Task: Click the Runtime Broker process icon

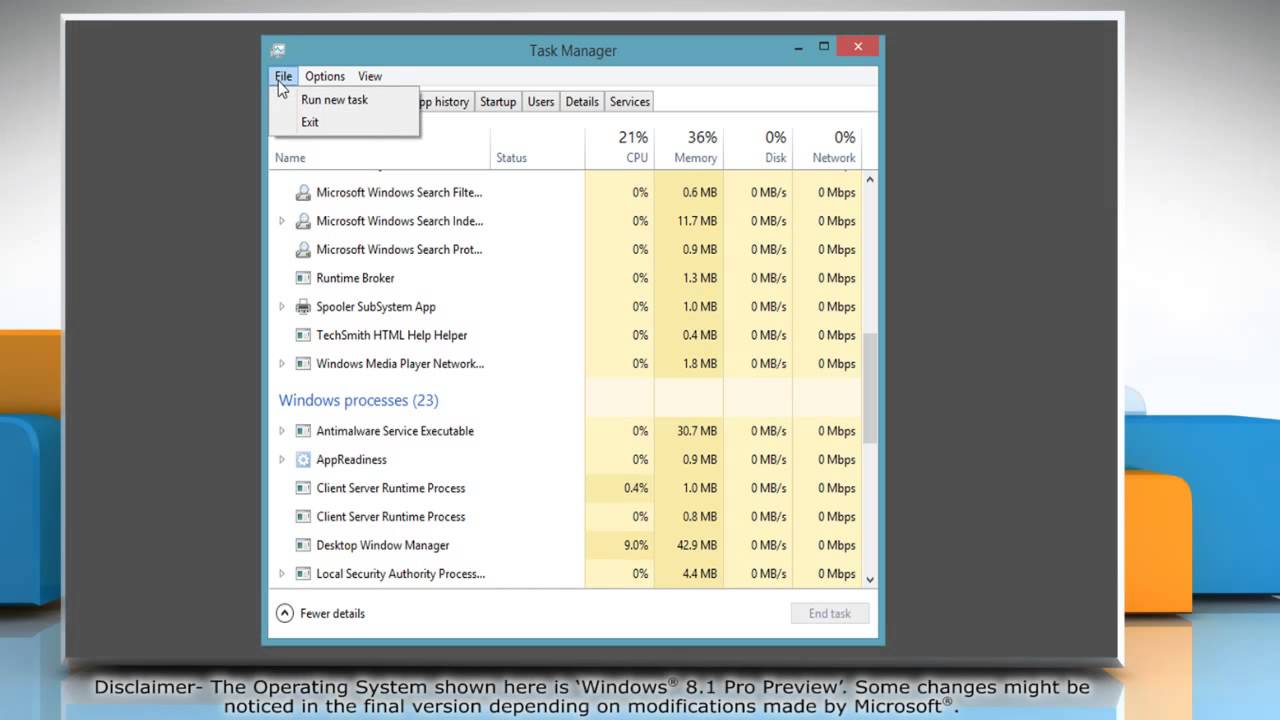Action: click(x=303, y=278)
